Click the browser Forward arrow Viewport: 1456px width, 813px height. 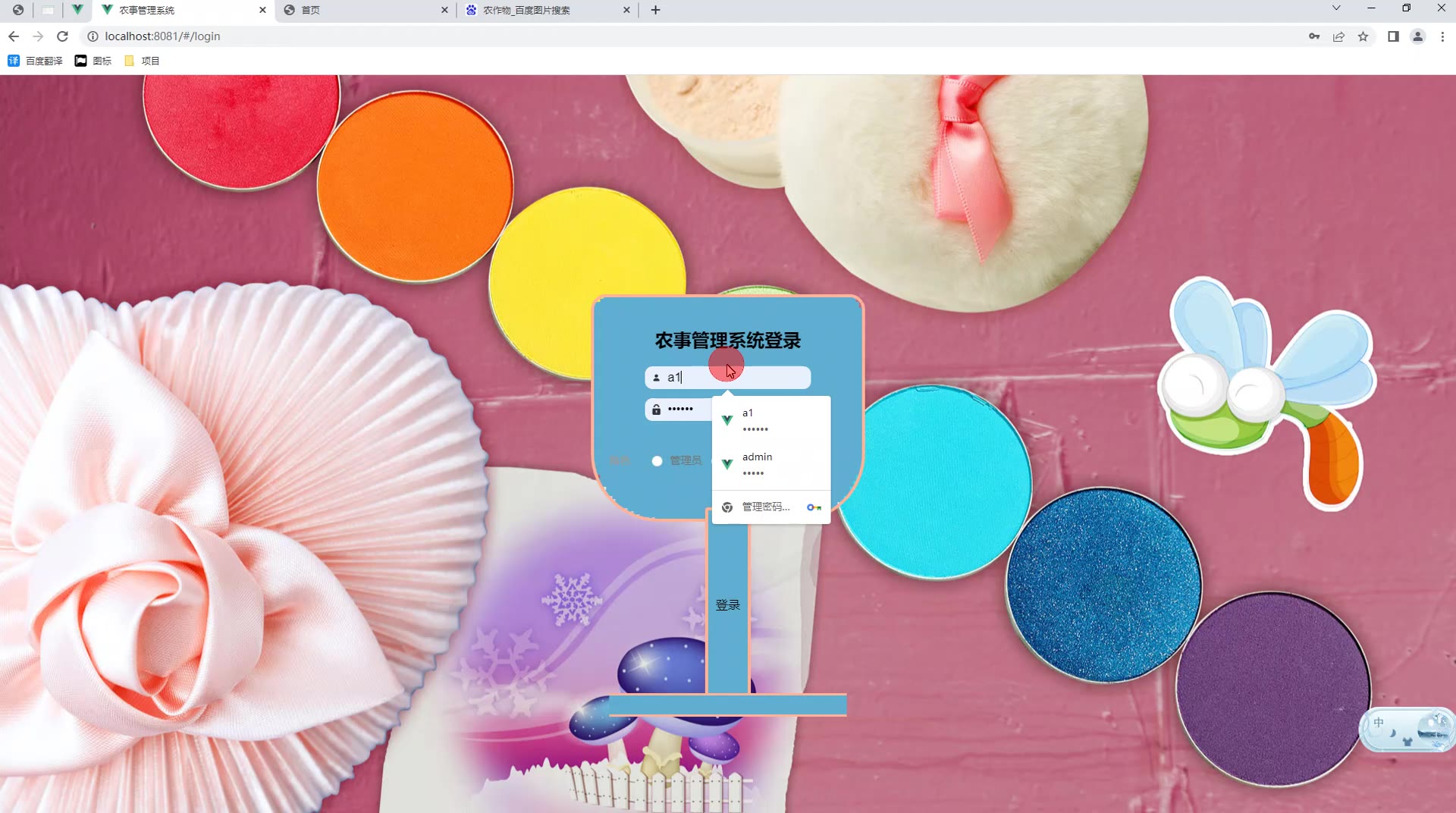point(38,36)
